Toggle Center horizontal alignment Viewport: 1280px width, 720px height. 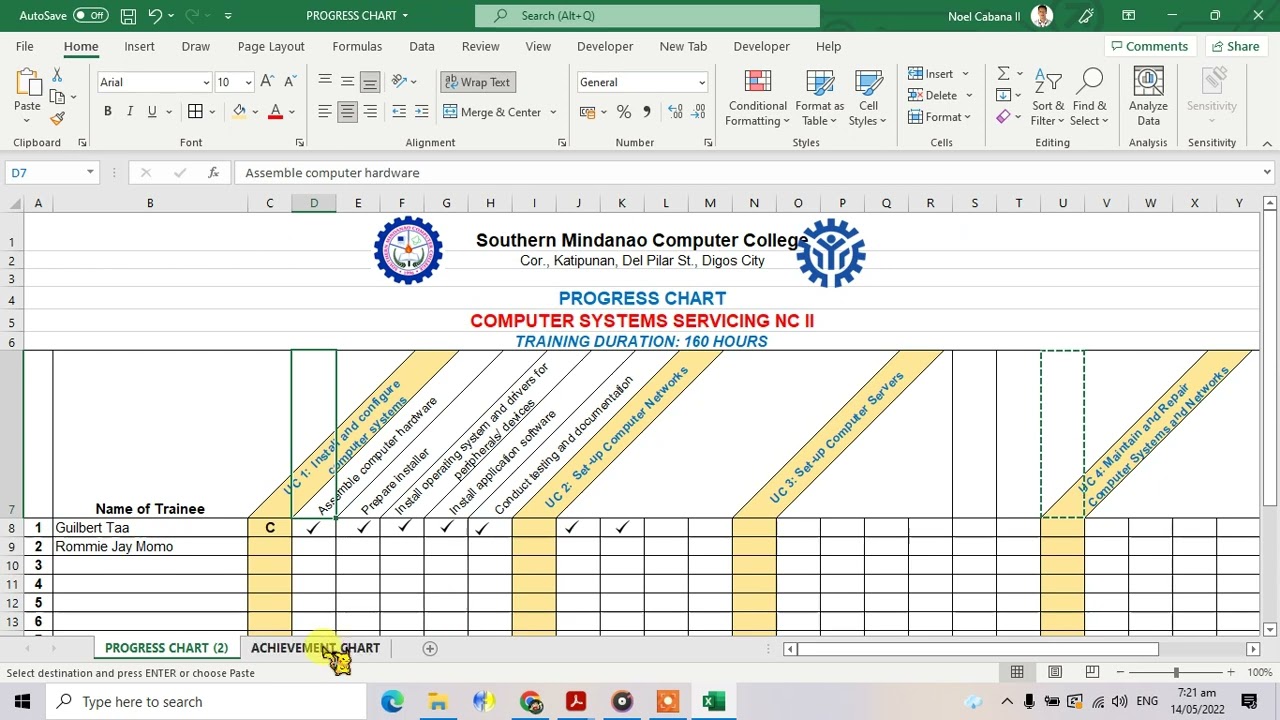coord(347,112)
